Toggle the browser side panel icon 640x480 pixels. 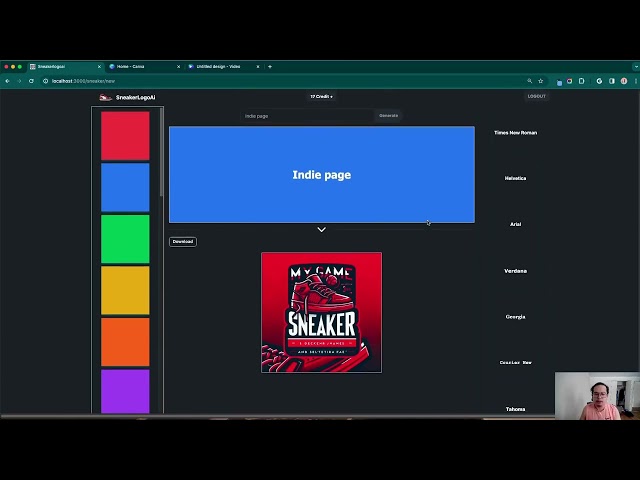tap(612, 81)
